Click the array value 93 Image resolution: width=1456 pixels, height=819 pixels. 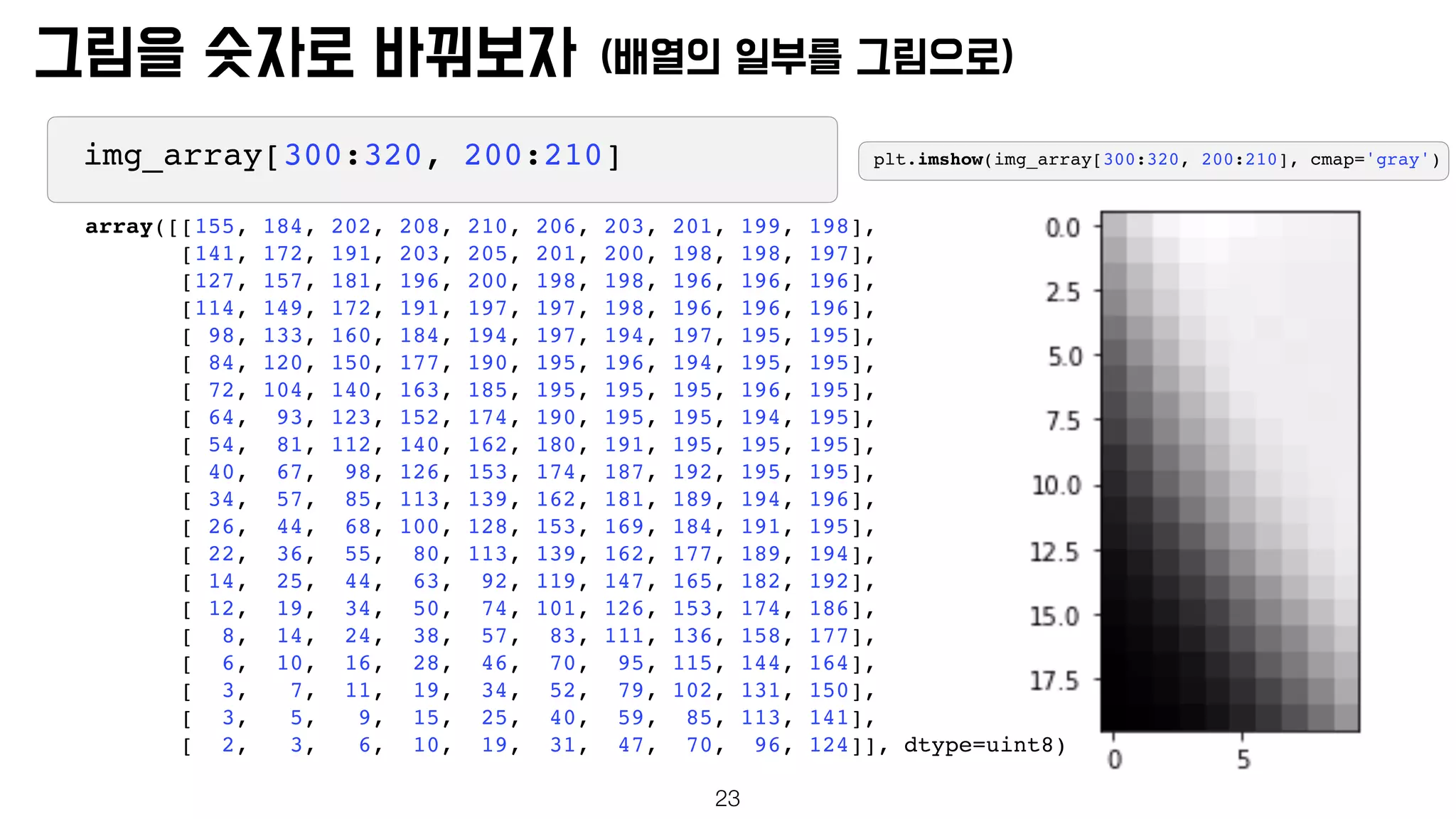pos(289,417)
